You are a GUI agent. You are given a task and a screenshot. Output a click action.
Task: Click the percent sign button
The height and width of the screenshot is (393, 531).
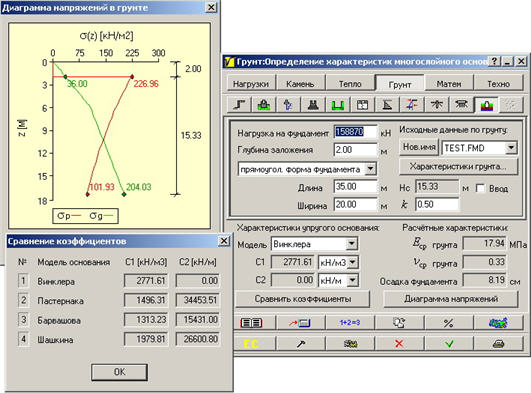point(449,323)
